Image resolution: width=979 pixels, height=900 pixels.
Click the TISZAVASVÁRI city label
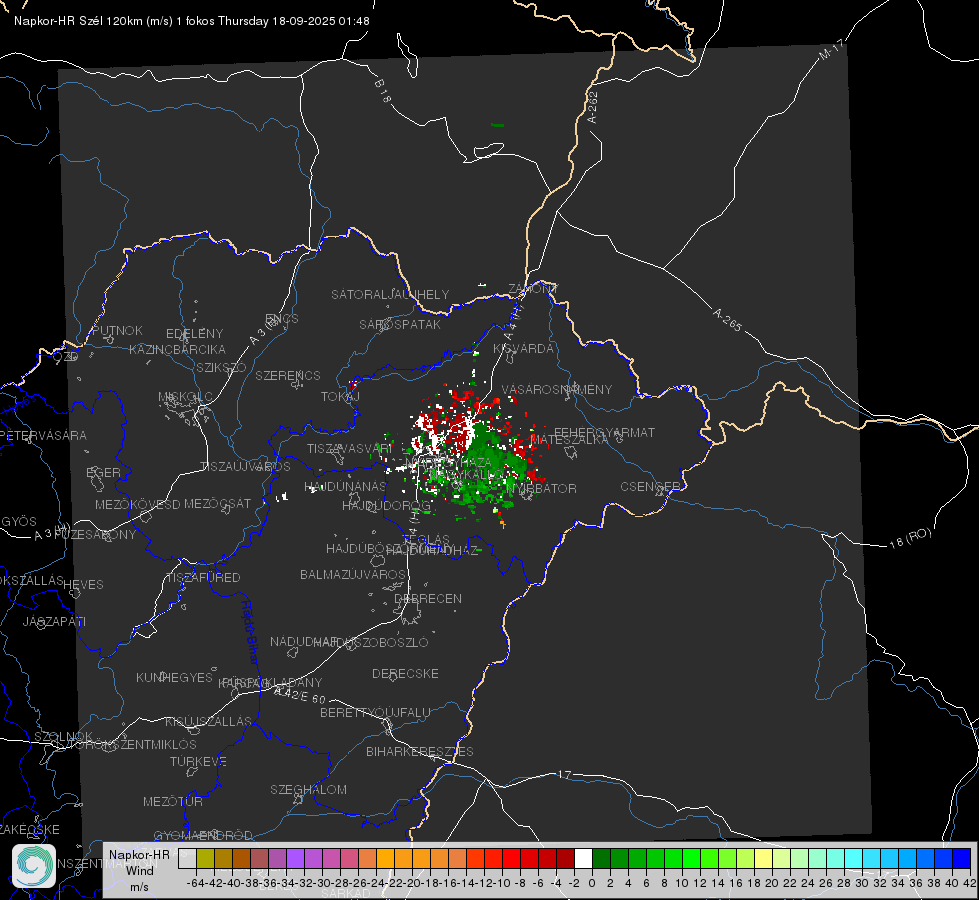pyautogui.click(x=350, y=448)
